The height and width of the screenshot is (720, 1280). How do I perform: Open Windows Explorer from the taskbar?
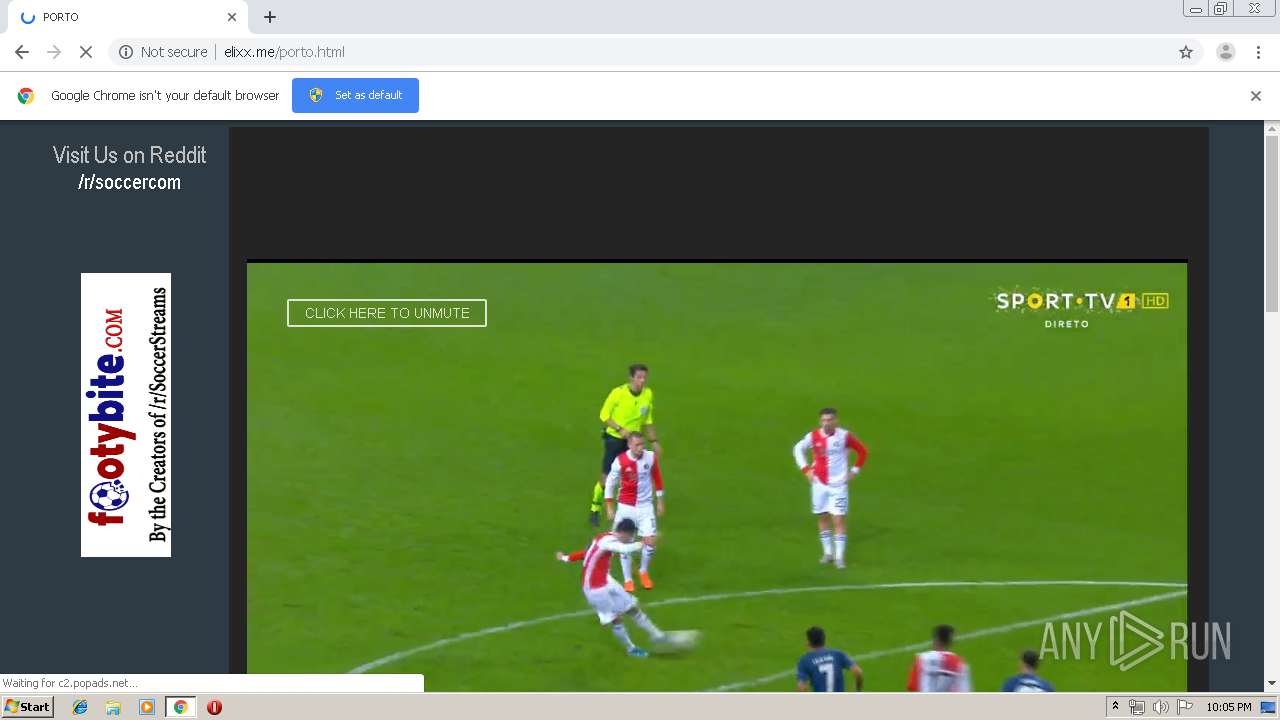click(113, 707)
